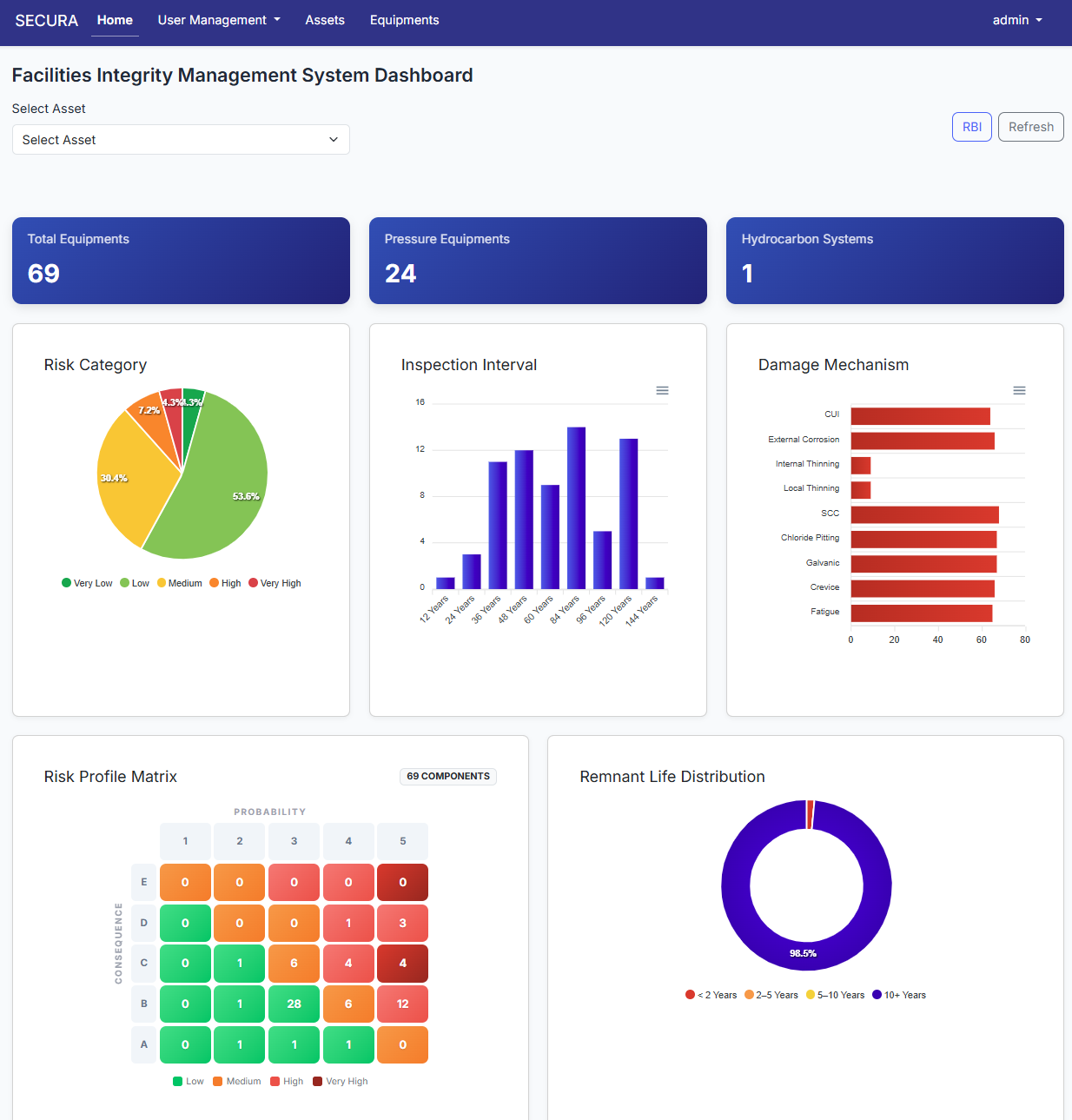The height and width of the screenshot is (1120, 1072).
Task: Toggle Low legend in Risk Category
Action: click(x=135, y=583)
